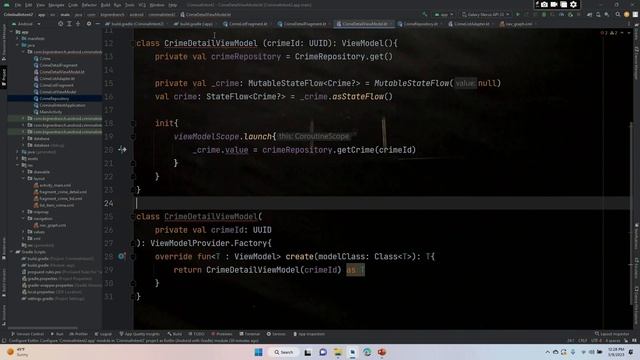
Task: Toggle the Project tool window side tab
Action: pos(4,77)
